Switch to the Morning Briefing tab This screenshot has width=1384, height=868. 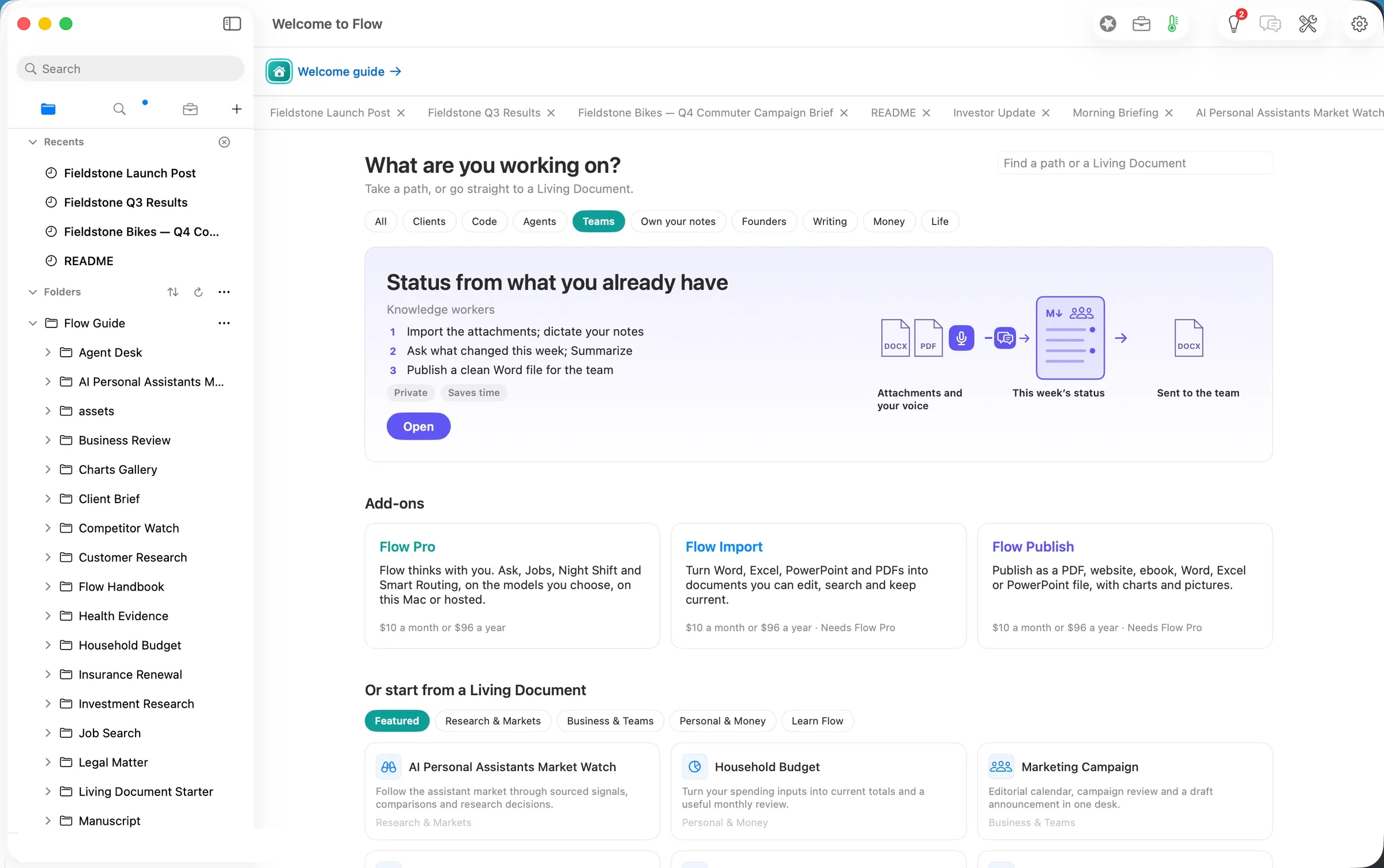point(1115,112)
